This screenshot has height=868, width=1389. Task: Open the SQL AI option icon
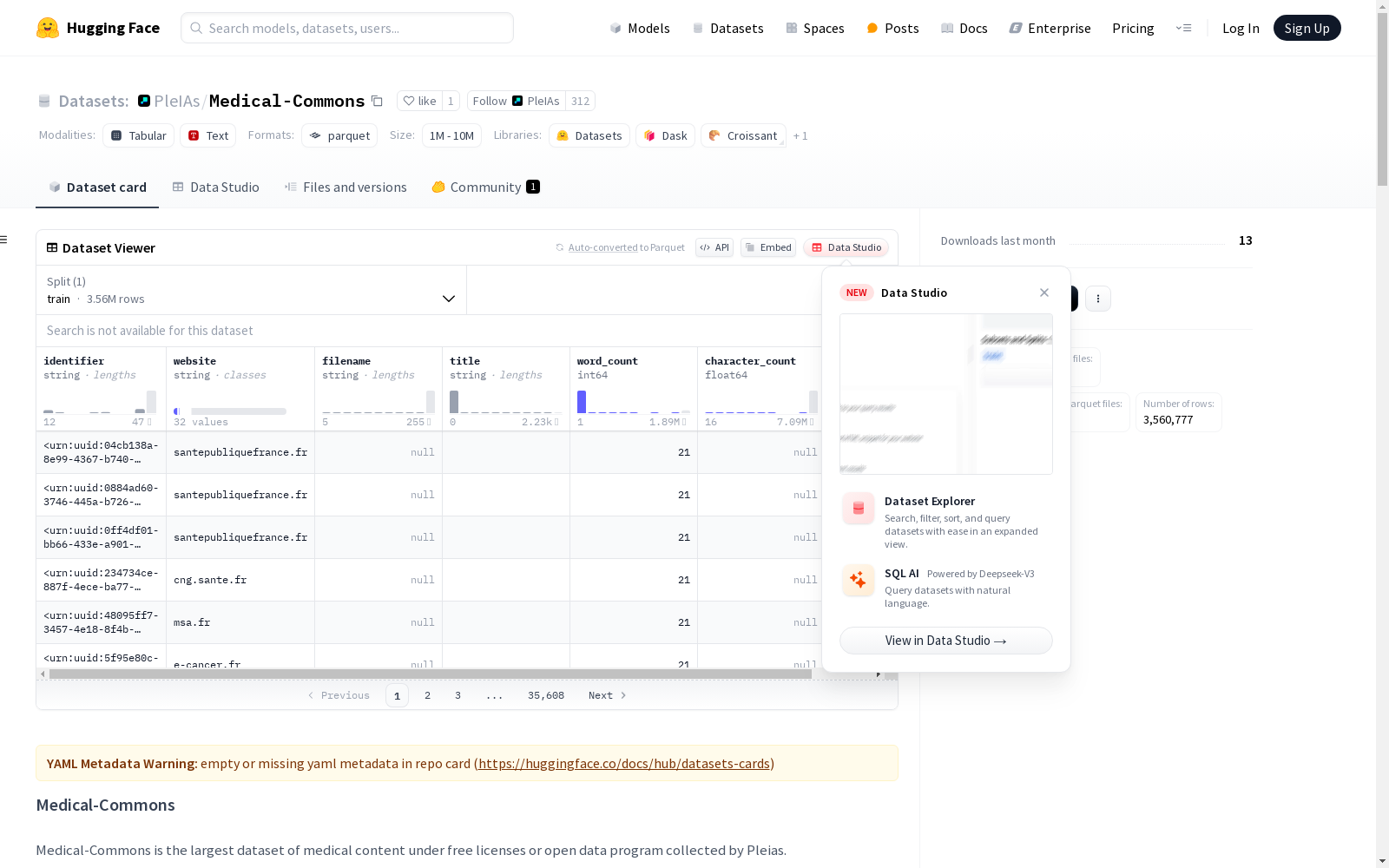tap(859, 580)
